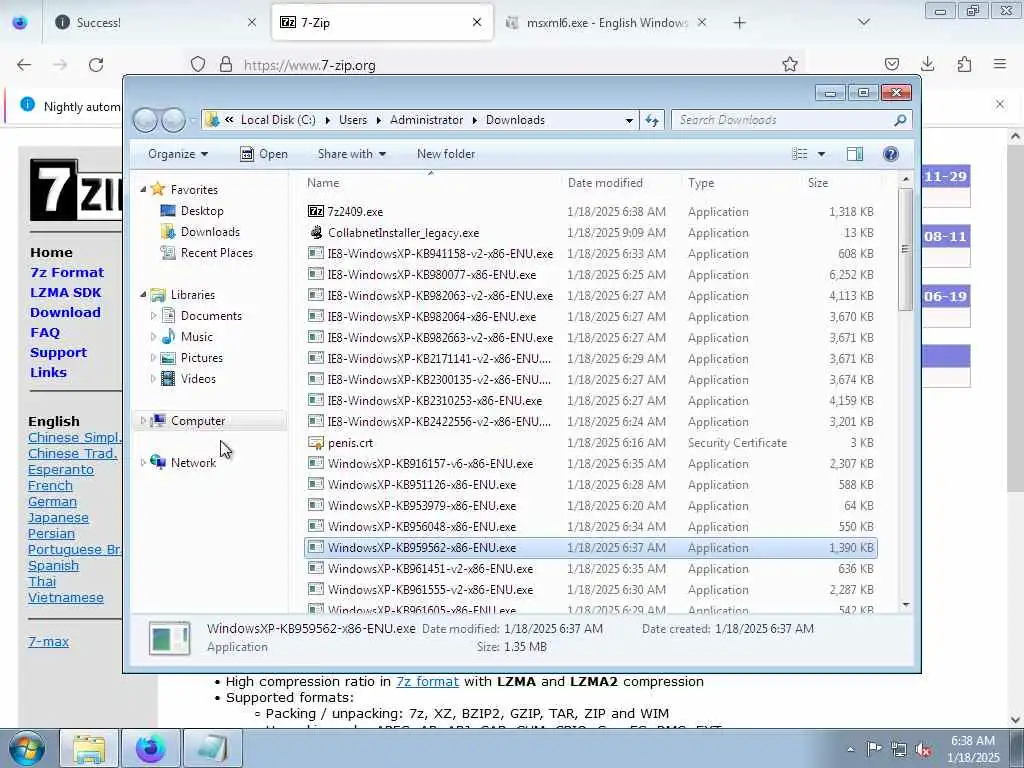Click Firefox Nightly taskbar icon
1024x768 pixels.
pos(151,748)
